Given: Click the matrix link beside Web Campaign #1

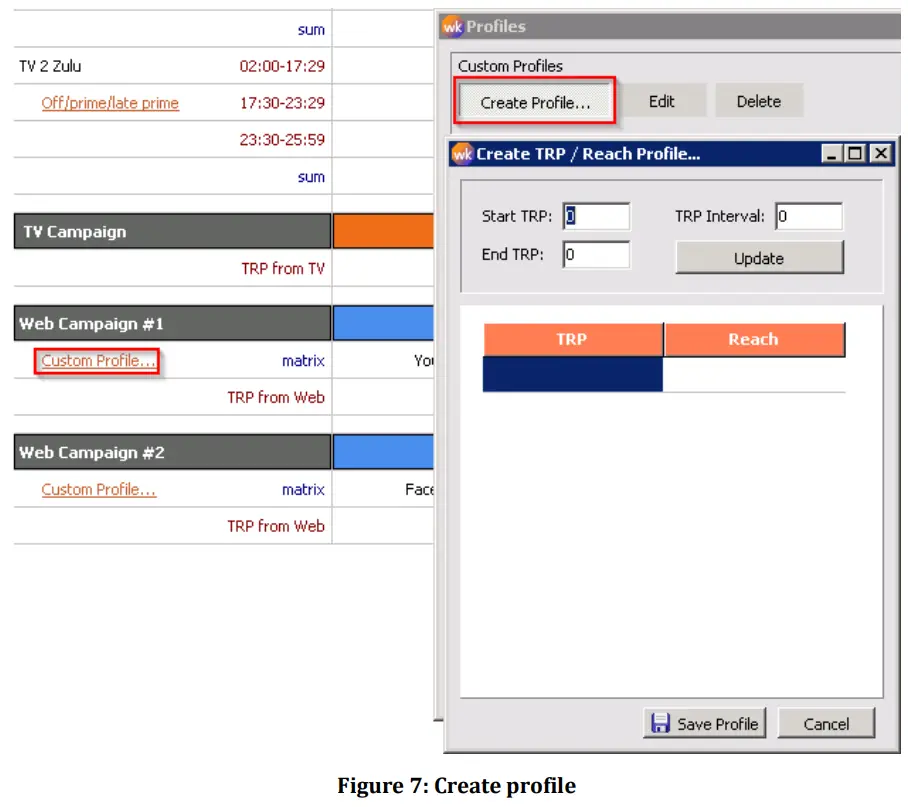Looking at the screenshot, I should [x=303, y=361].
